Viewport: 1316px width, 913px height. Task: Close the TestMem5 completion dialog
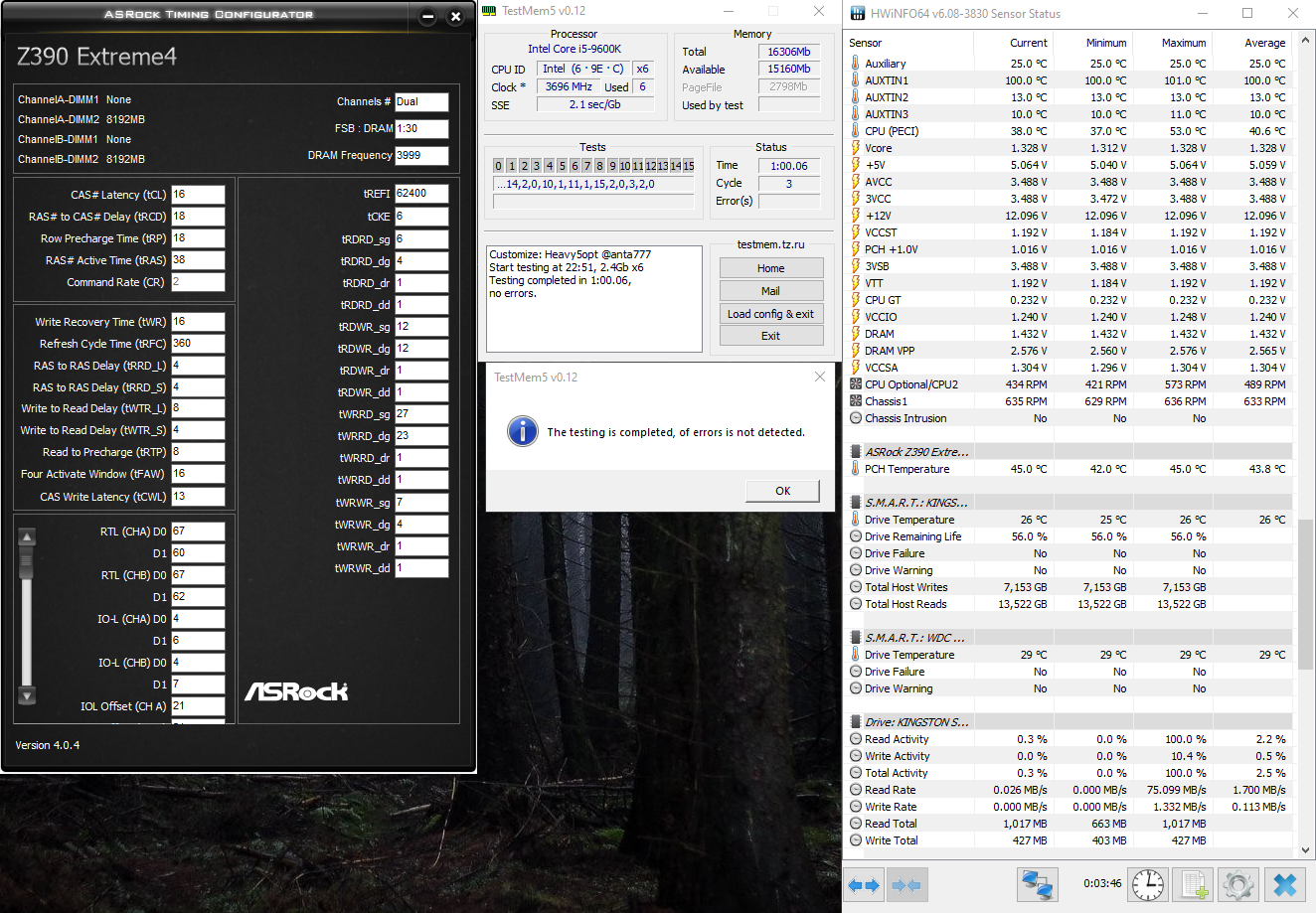tap(819, 377)
